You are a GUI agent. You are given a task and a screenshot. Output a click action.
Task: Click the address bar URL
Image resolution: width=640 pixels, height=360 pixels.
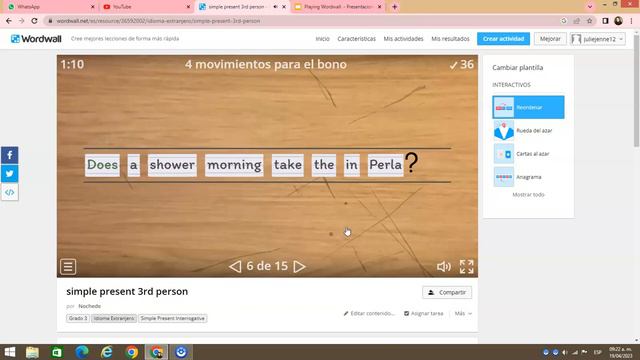click(x=158, y=21)
